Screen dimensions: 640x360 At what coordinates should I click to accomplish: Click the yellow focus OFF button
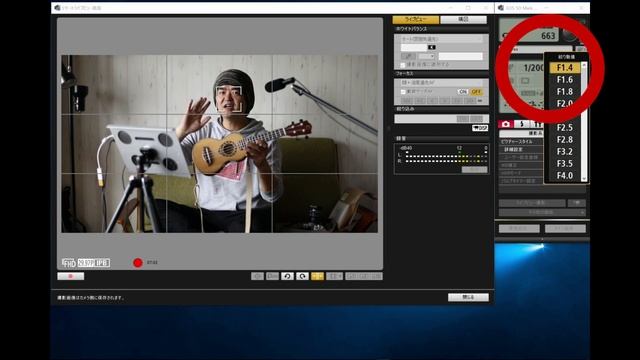(x=476, y=92)
